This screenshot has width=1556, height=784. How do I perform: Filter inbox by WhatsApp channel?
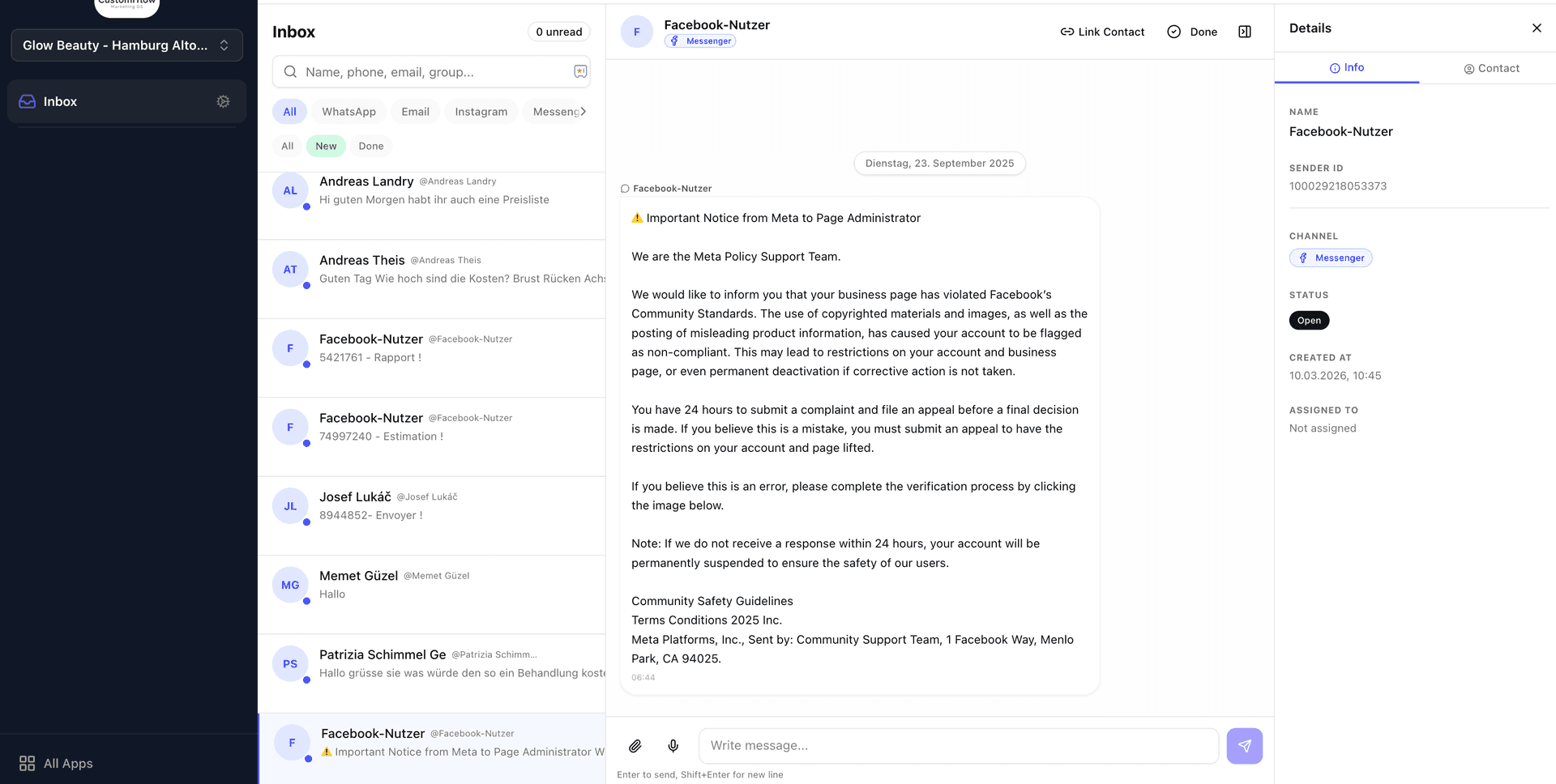348,112
